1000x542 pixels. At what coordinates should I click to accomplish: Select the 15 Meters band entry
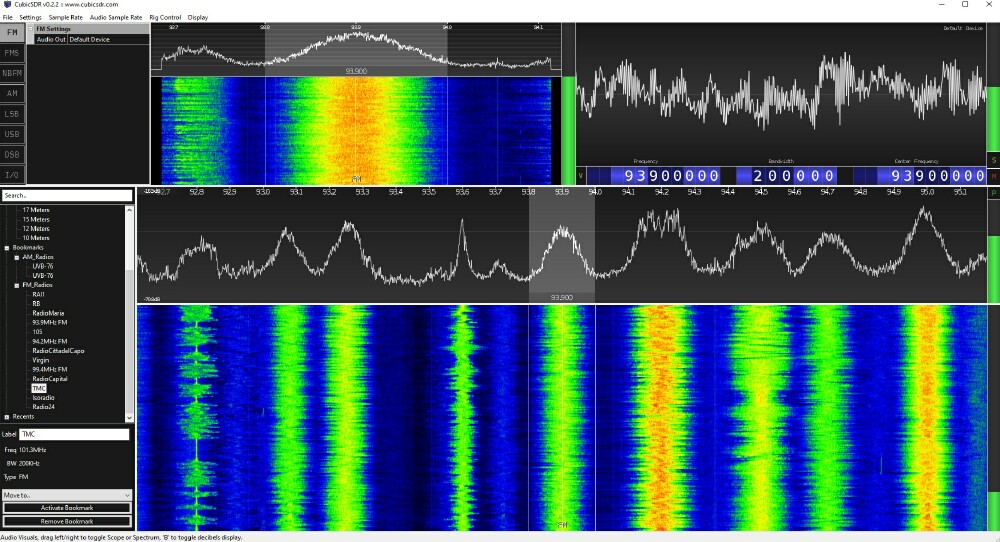(x=36, y=219)
